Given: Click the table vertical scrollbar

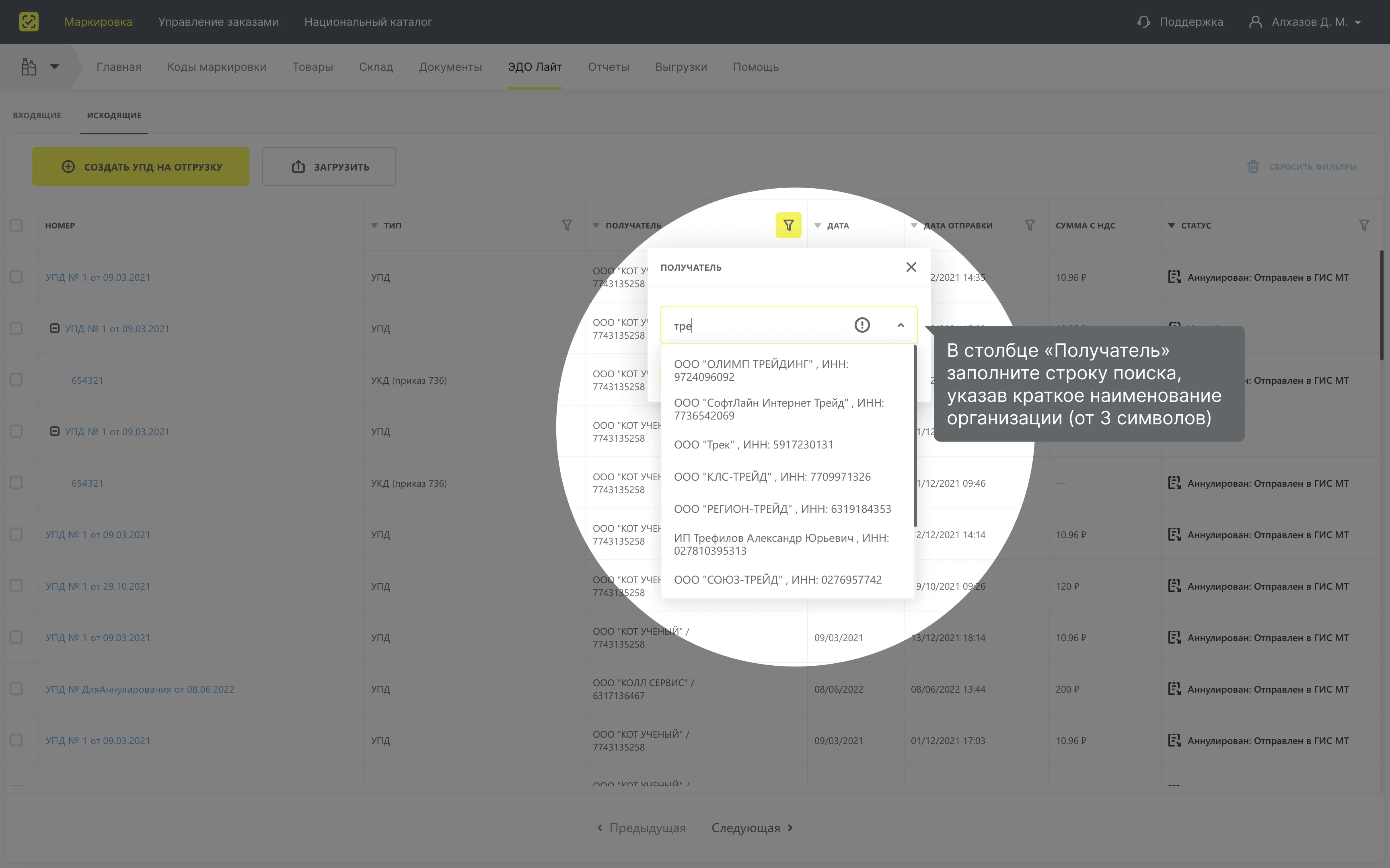Looking at the screenshot, I should 1382,305.
